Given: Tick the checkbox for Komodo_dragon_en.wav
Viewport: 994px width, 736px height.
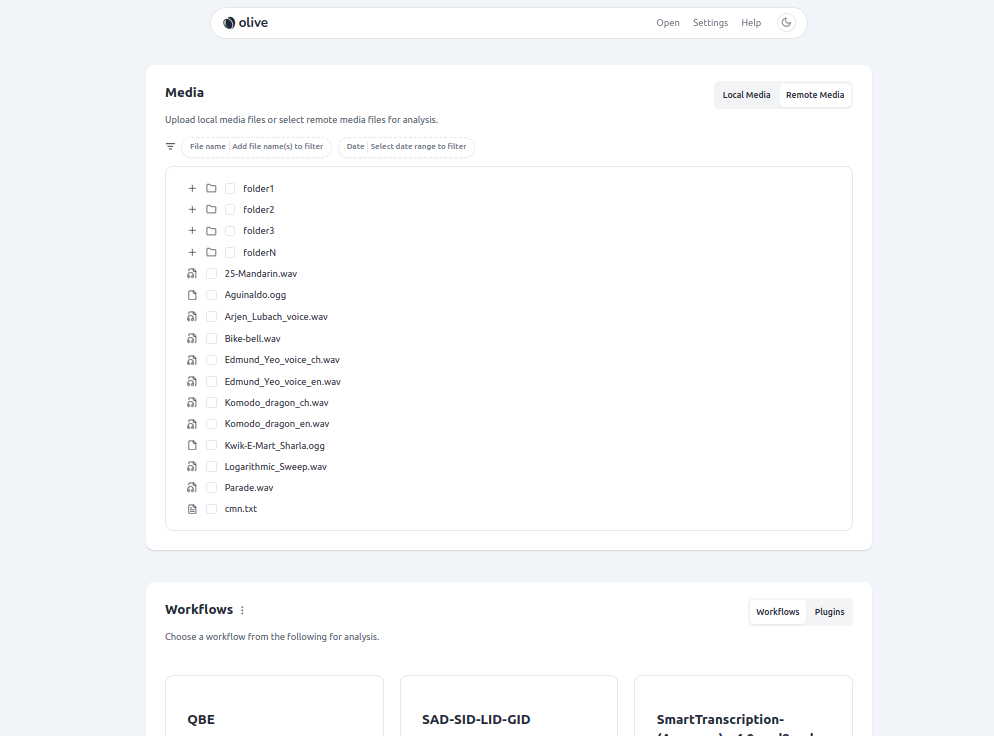Looking at the screenshot, I should tap(211, 423).
